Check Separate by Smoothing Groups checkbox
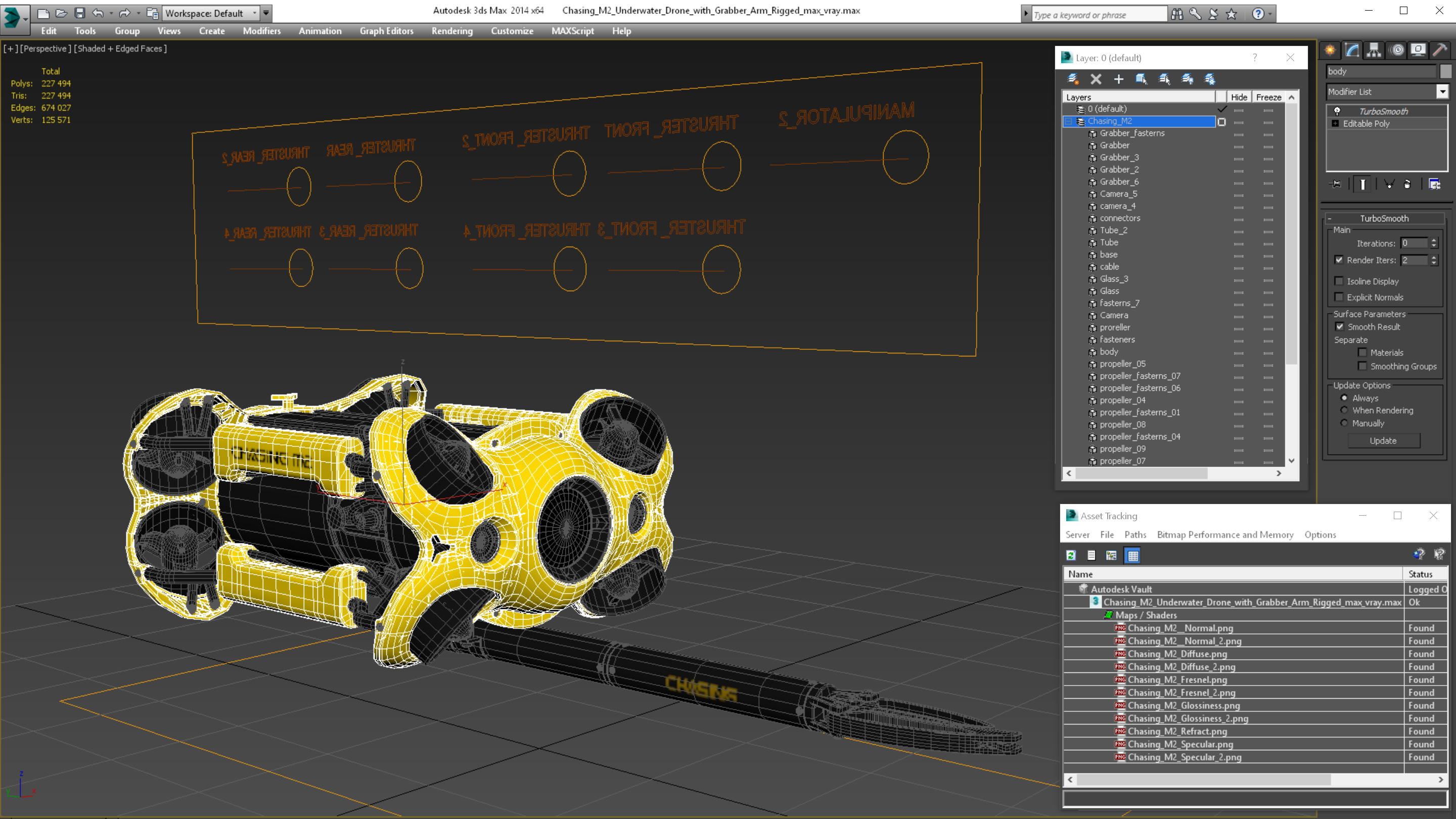The image size is (1456, 819). click(x=1362, y=366)
